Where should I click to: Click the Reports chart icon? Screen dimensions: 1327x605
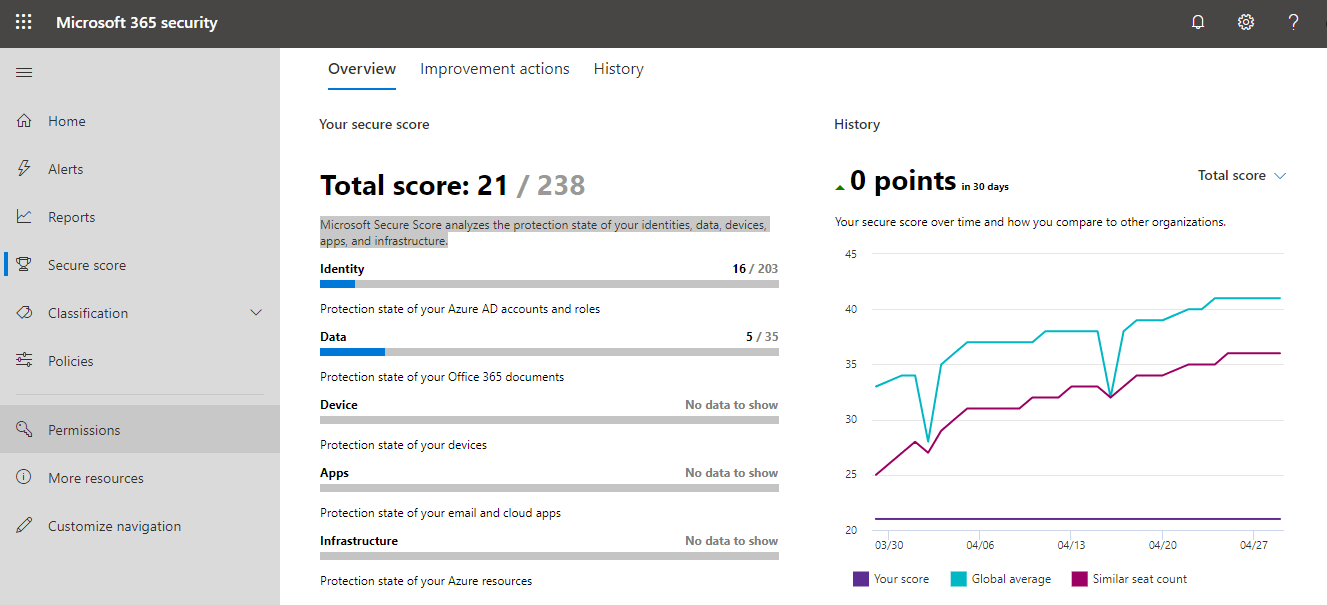25,217
